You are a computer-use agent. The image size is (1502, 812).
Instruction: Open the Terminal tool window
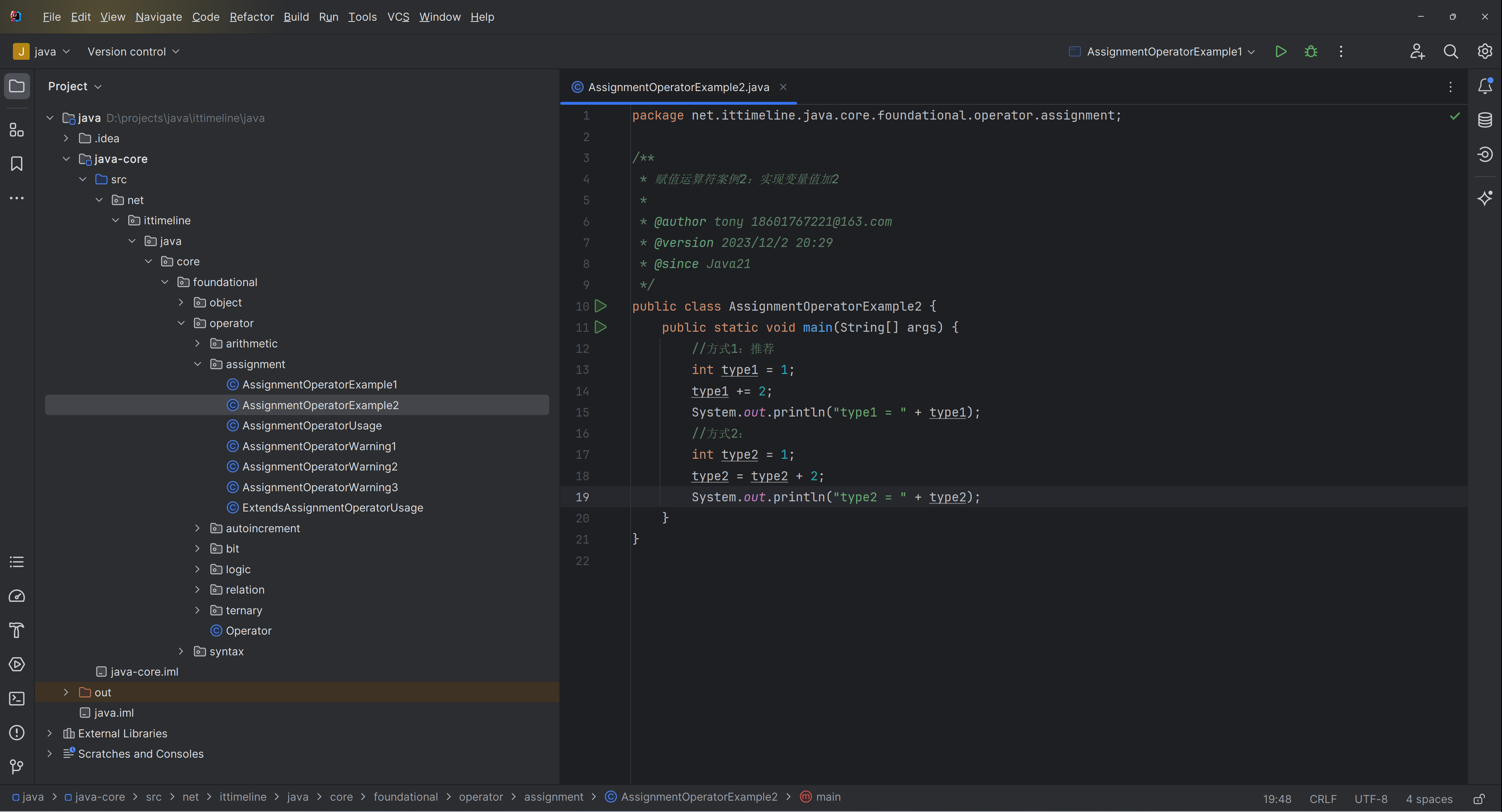[17, 698]
